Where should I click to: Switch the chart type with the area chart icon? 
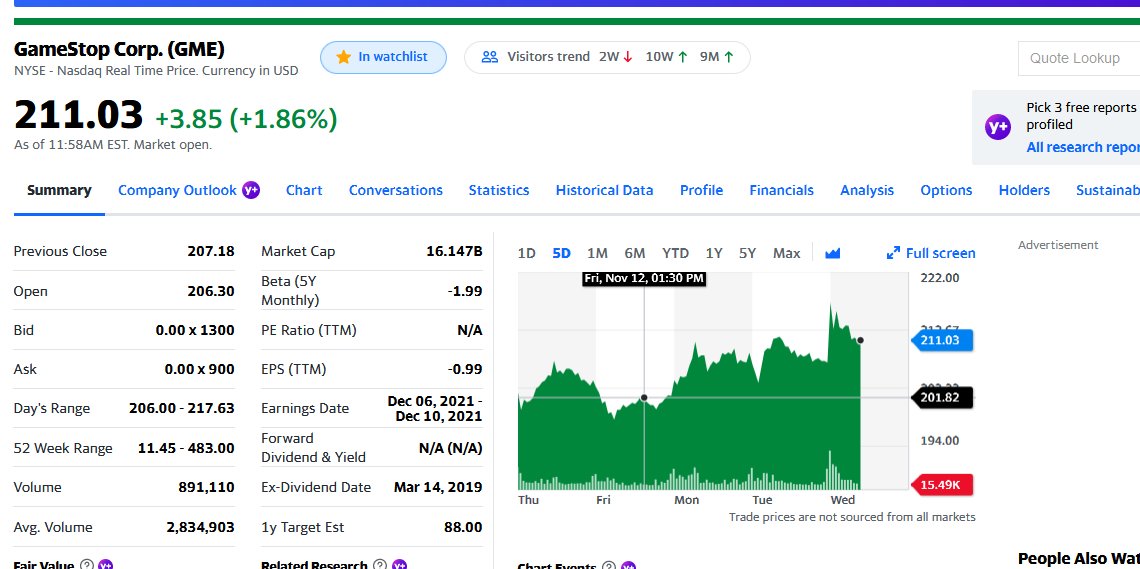click(x=832, y=253)
